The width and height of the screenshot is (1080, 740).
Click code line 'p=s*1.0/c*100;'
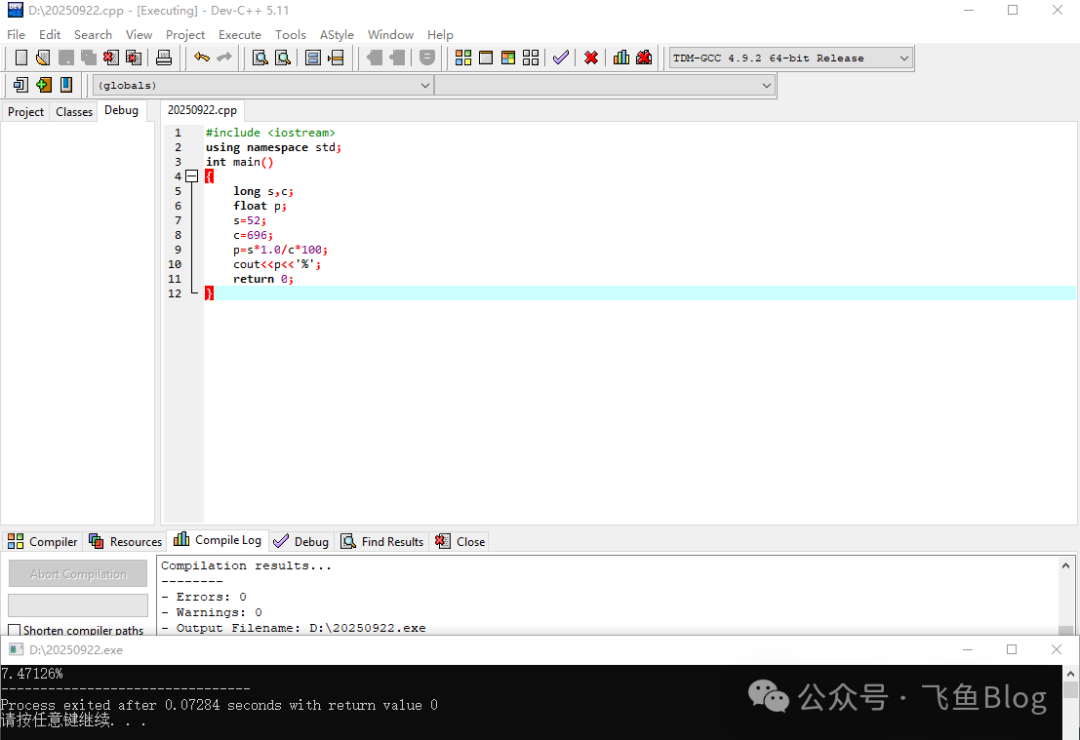[x=280, y=249]
